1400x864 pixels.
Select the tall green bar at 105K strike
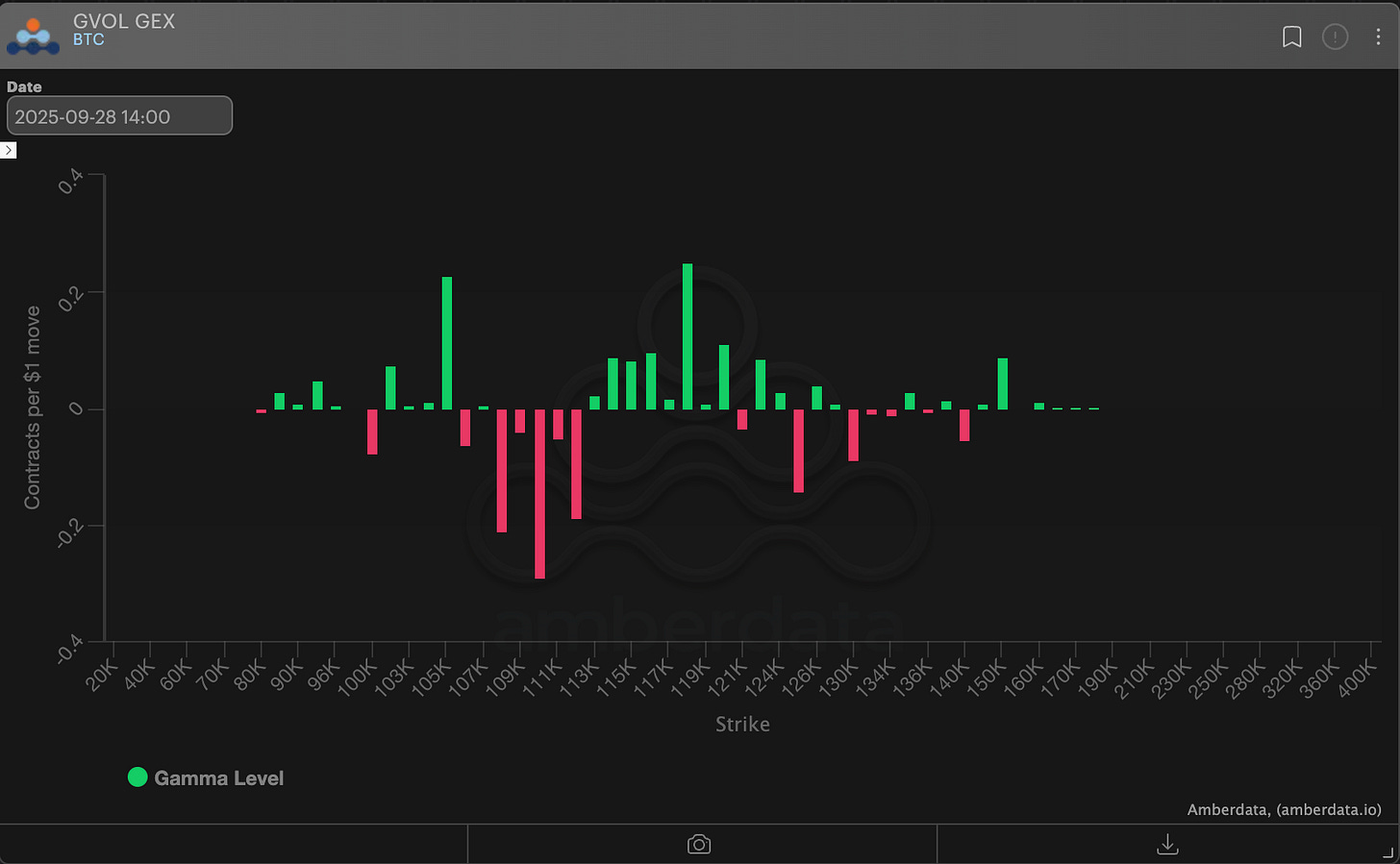click(x=447, y=343)
